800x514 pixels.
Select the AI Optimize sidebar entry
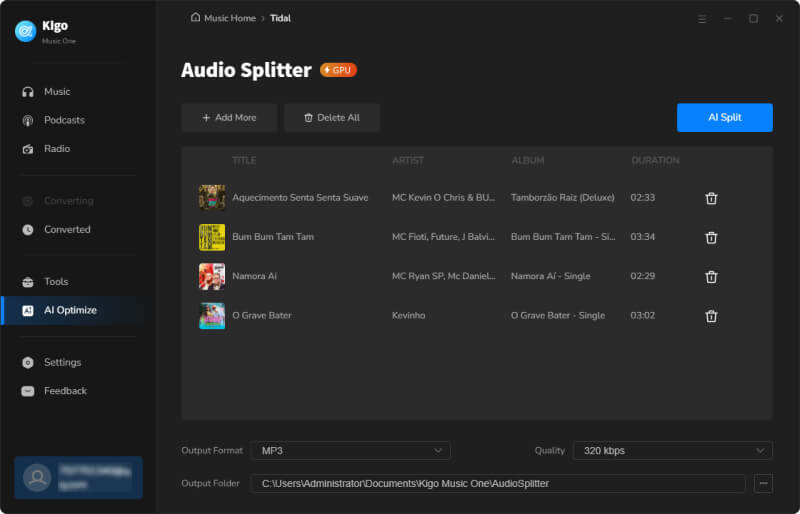(74, 310)
